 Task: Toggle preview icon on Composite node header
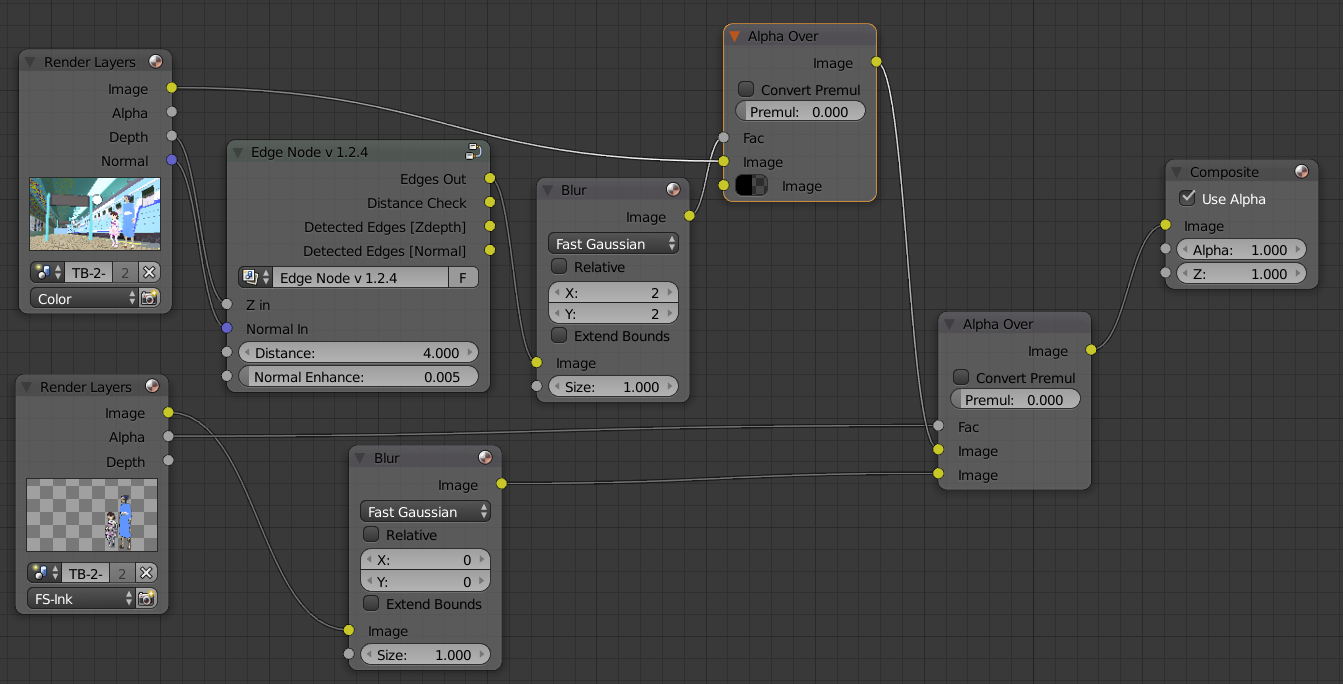(x=1301, y=172)
